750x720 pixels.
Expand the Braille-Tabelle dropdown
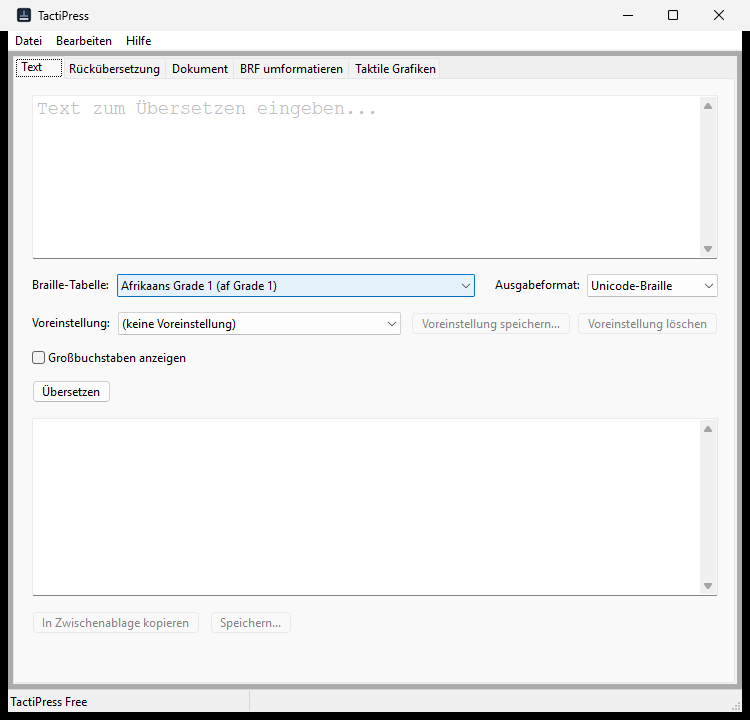coord(296,286)
